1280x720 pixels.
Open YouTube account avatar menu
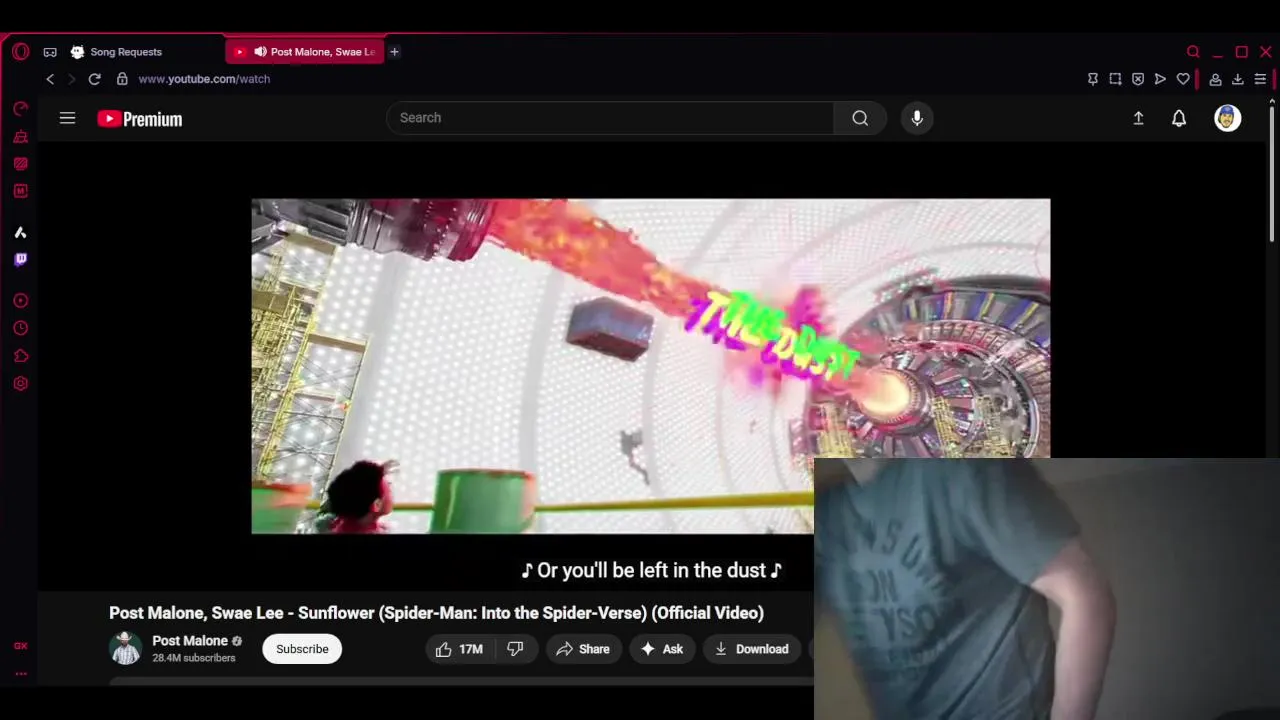(x=1228, y=118)
